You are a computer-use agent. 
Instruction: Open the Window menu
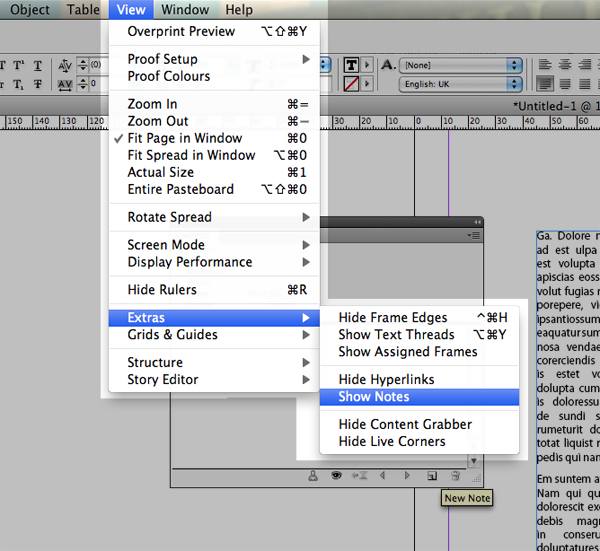click(x=185, y=10)
